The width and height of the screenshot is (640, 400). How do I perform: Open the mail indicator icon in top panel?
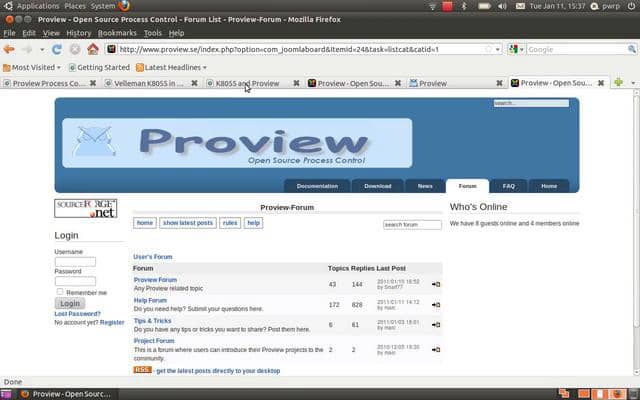[x=520, y=6]
